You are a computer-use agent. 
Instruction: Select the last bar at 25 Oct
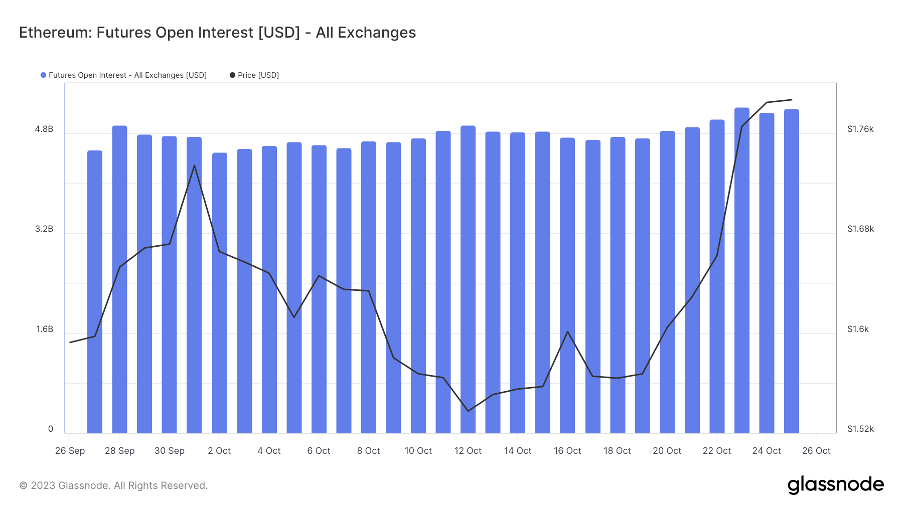tap(791, 270)
